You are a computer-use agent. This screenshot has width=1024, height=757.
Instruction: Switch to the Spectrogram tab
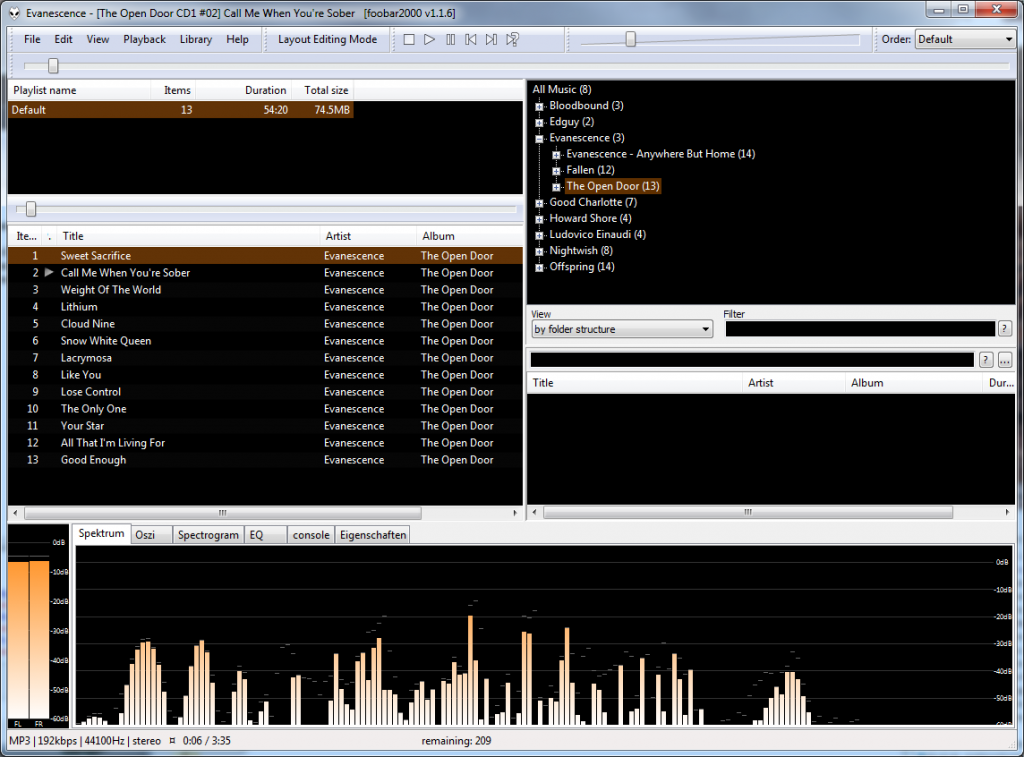[x=208, y=535]
